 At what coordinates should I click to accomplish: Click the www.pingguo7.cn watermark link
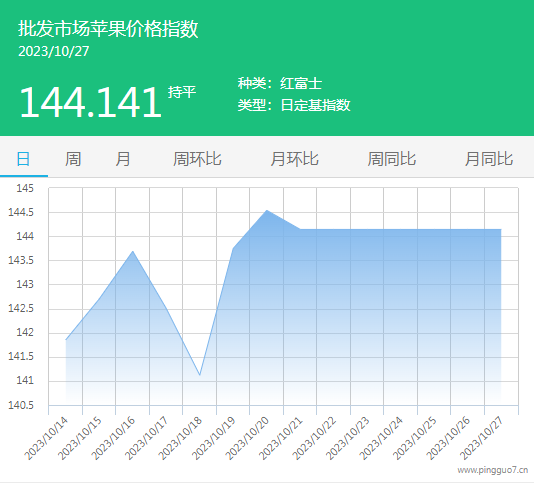[492, 470]
